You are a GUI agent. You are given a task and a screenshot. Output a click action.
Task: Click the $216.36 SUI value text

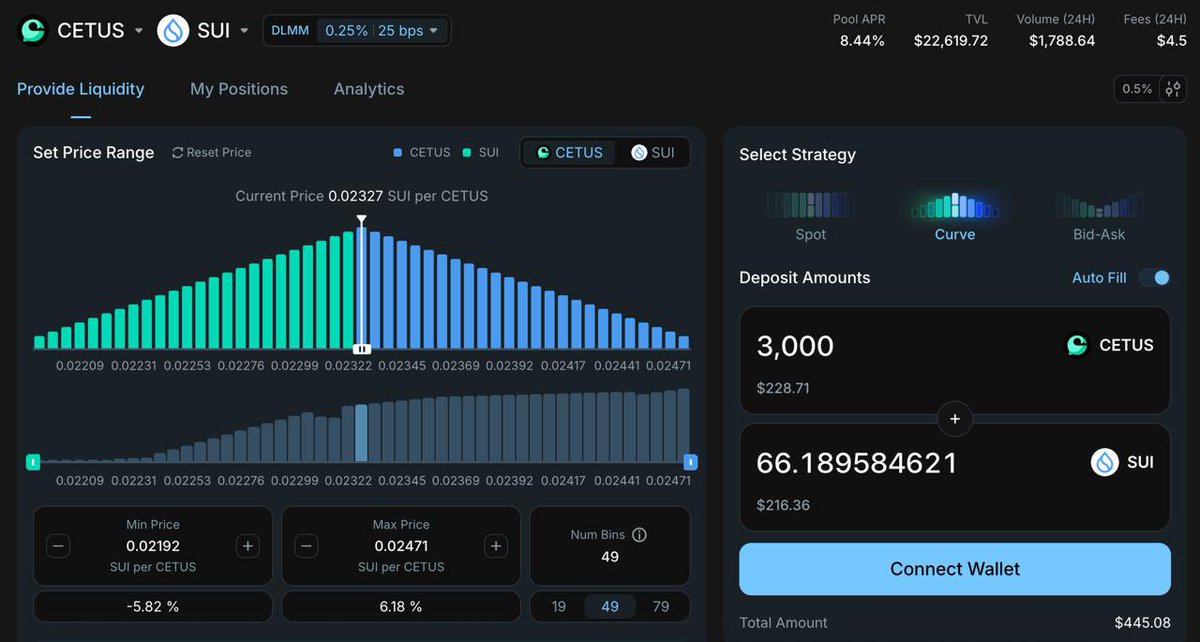click(783, 505)
